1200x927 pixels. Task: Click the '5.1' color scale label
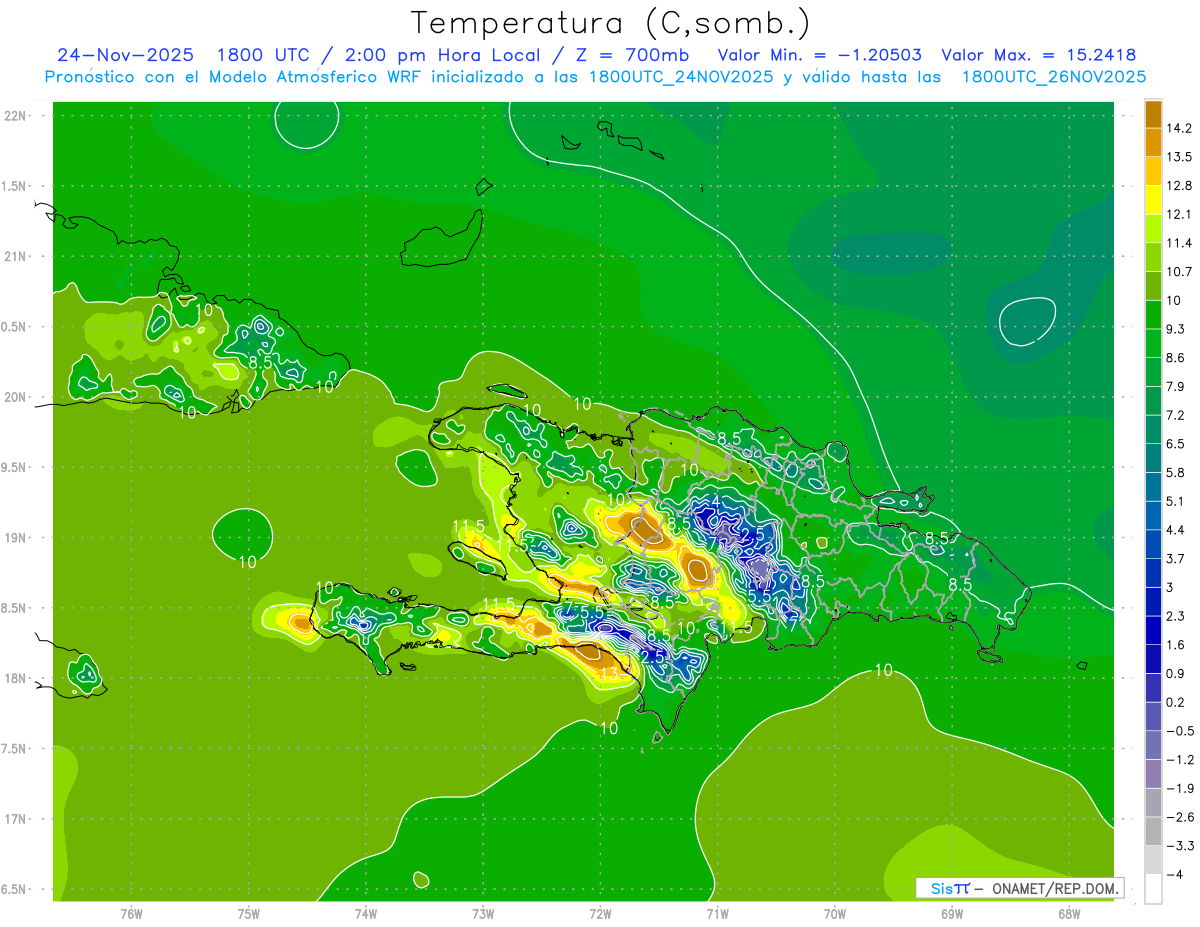[x=1175, y=501]
